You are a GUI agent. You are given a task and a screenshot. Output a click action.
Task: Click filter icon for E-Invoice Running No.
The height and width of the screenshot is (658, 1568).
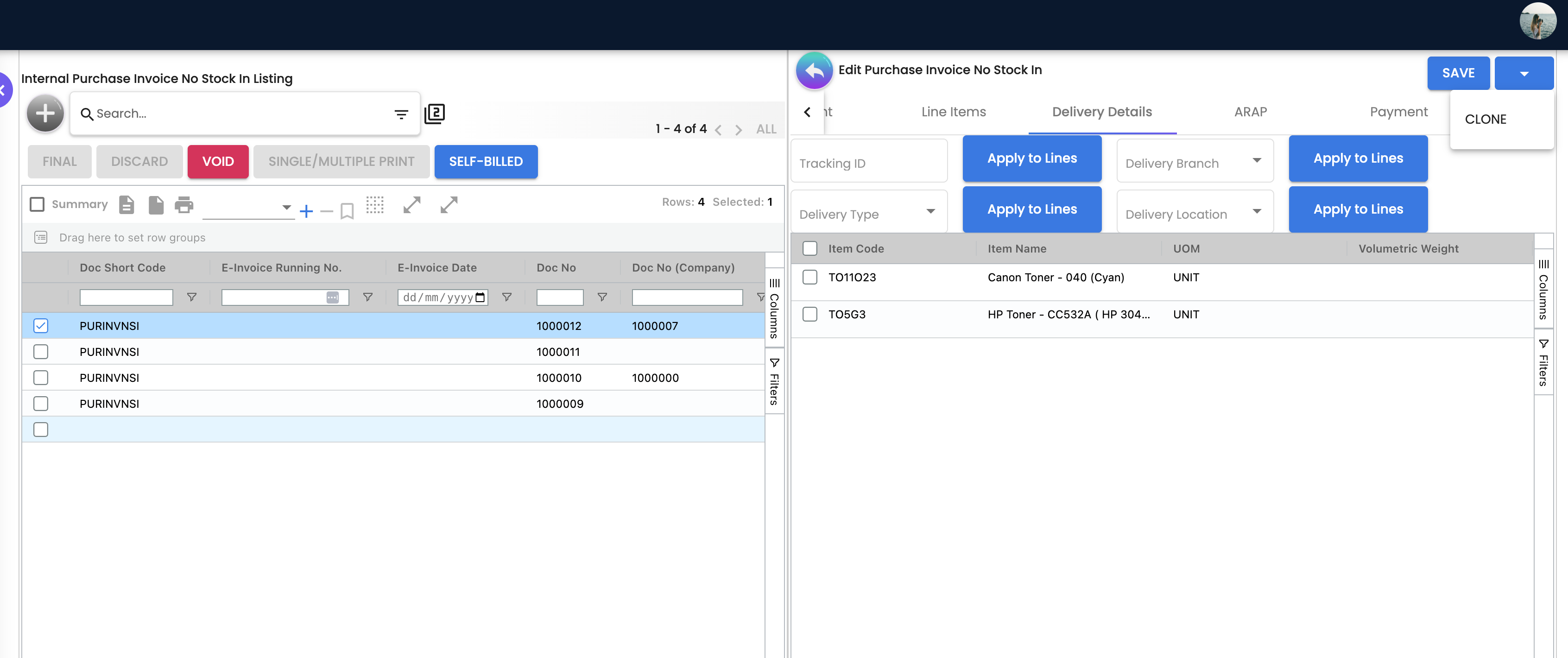pyautogui.click(x=367, y=297)
